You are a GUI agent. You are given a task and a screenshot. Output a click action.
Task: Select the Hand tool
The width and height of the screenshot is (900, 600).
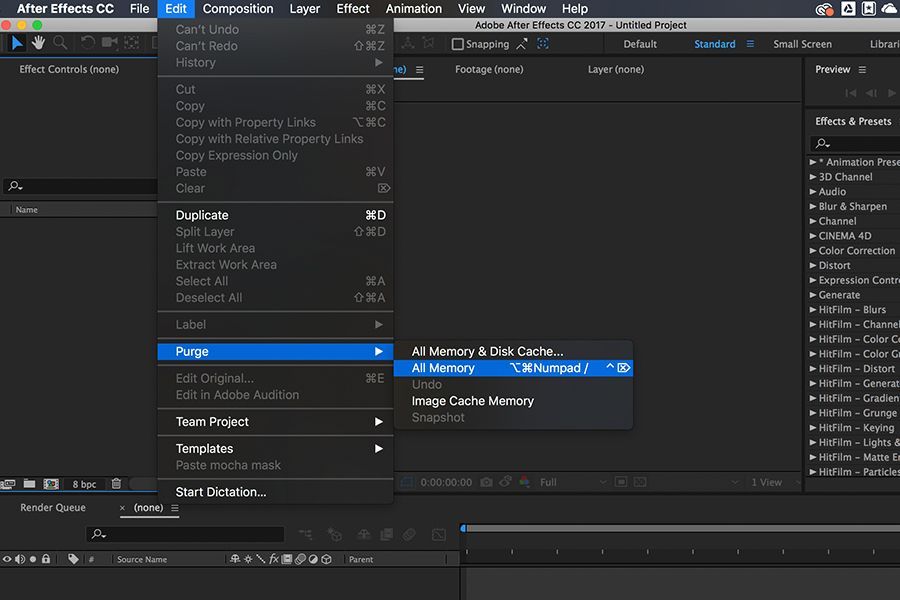coord(38,43)
